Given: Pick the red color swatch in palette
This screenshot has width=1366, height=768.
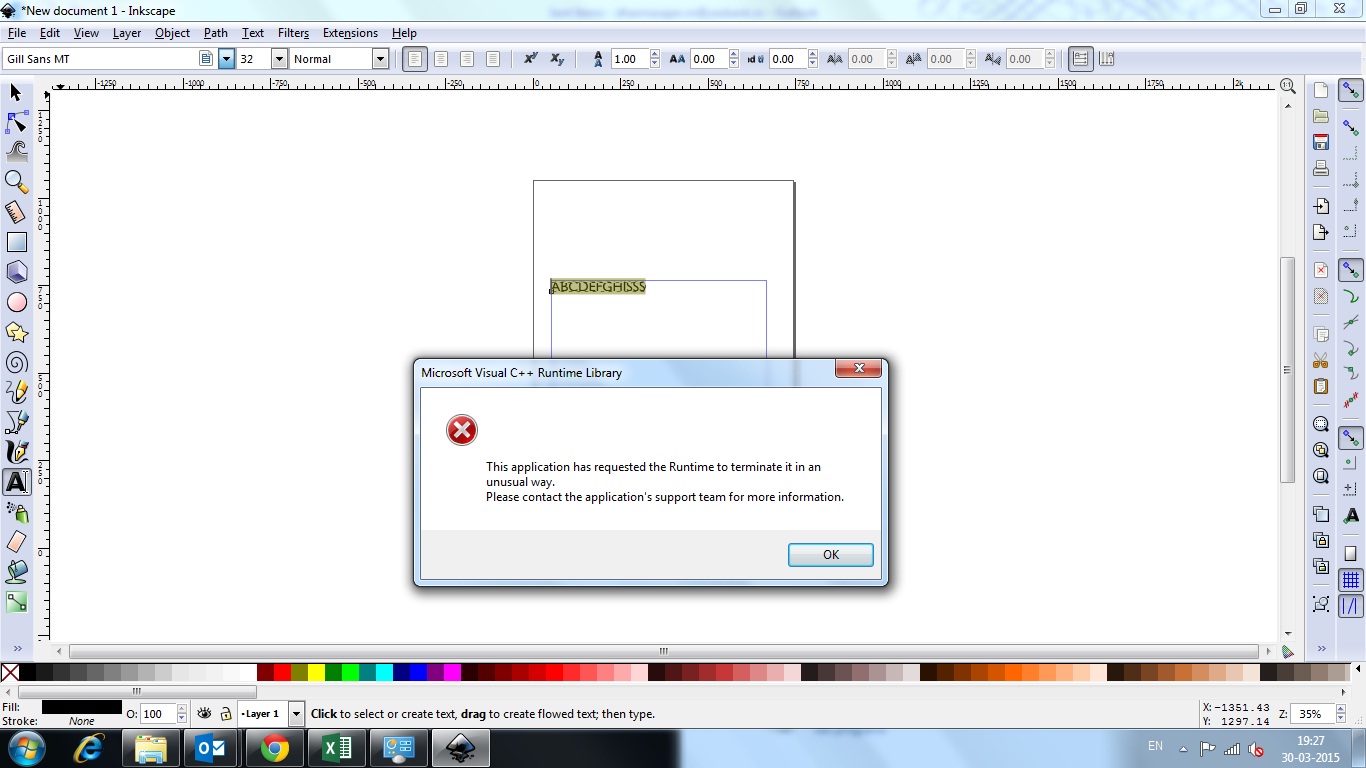Looking at the screenshot, I should click(x=282, y=673).
